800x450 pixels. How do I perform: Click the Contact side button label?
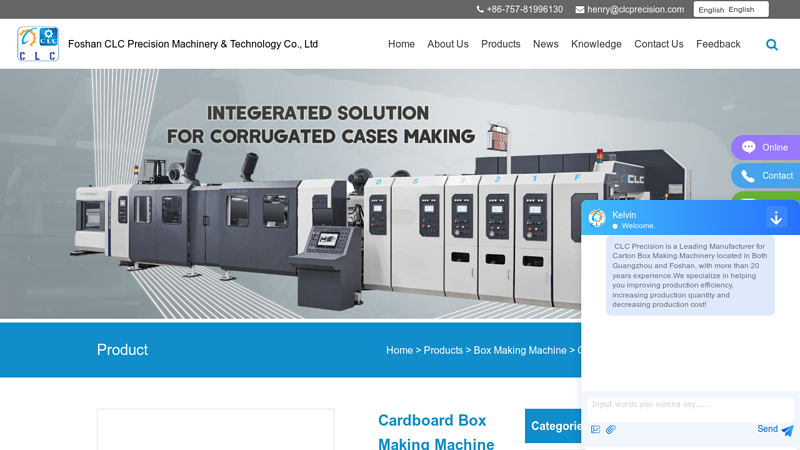[x=777, y=176]
